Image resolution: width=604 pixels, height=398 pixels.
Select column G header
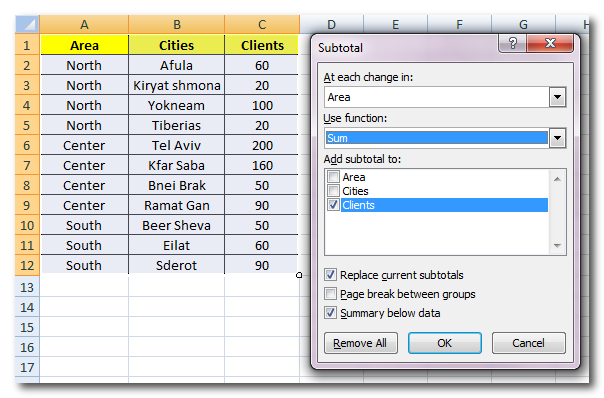[x=523, y=24]
